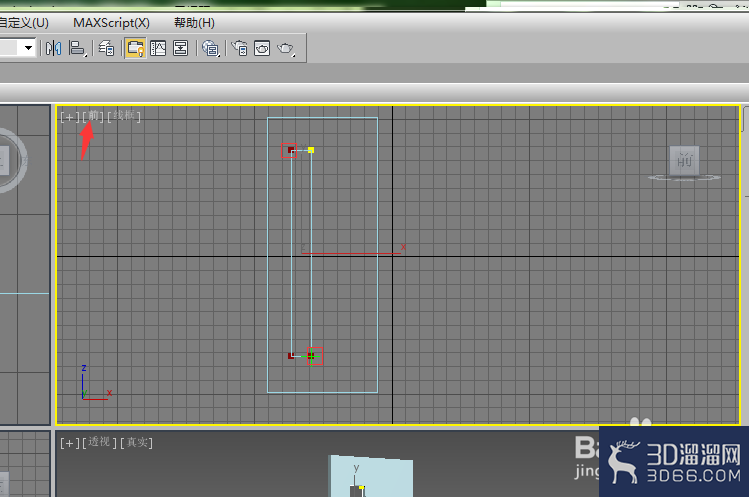Screen dimensions: 749x497
Task: Open the MAXScript(X) menu
Action: [111, 22]
